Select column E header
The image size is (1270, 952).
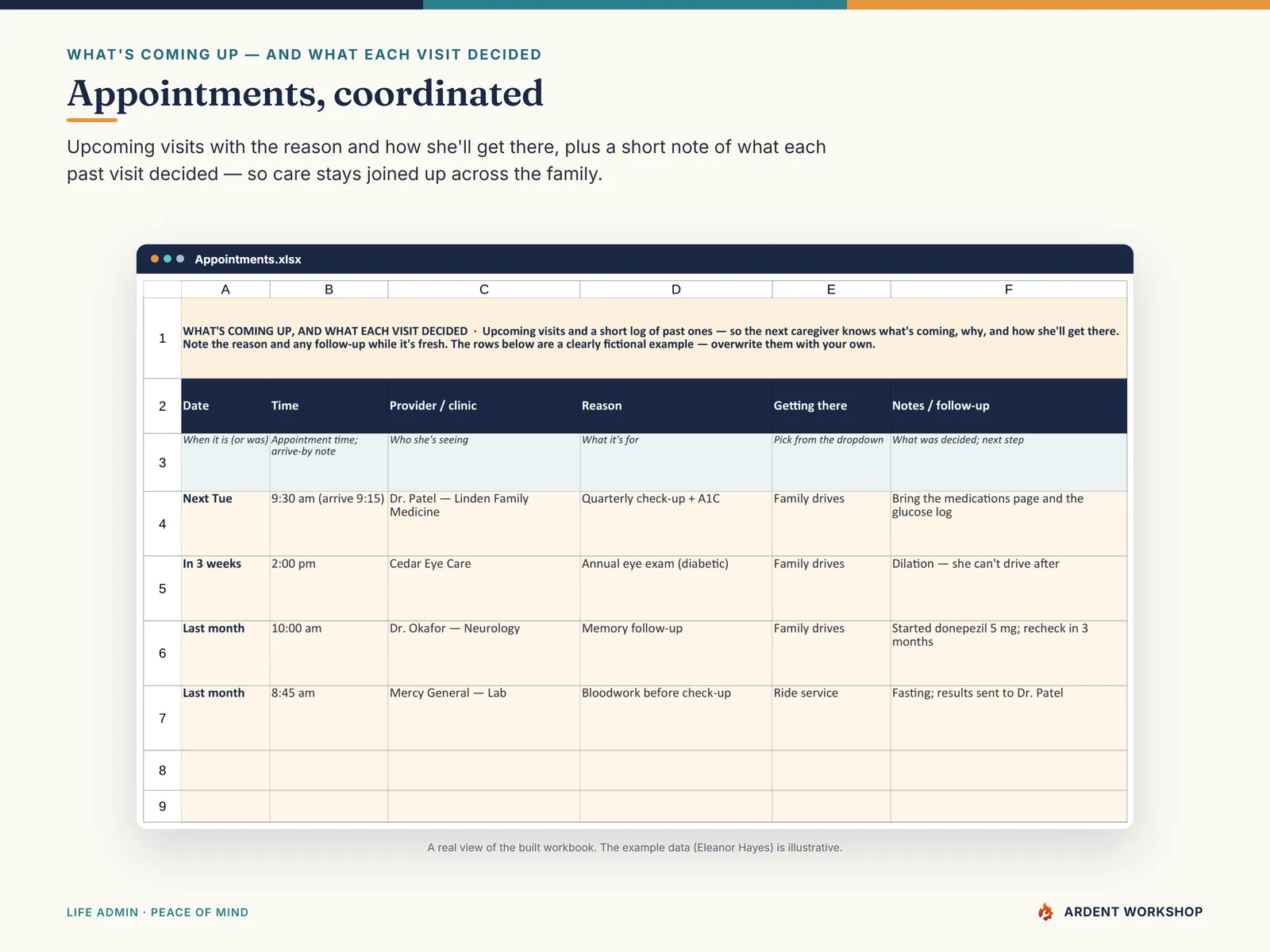(831, 290)
